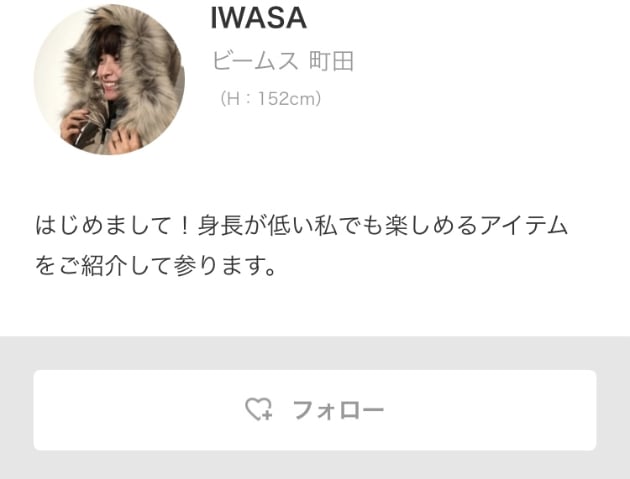Click the gray band above follow button

tap(315, 353)
